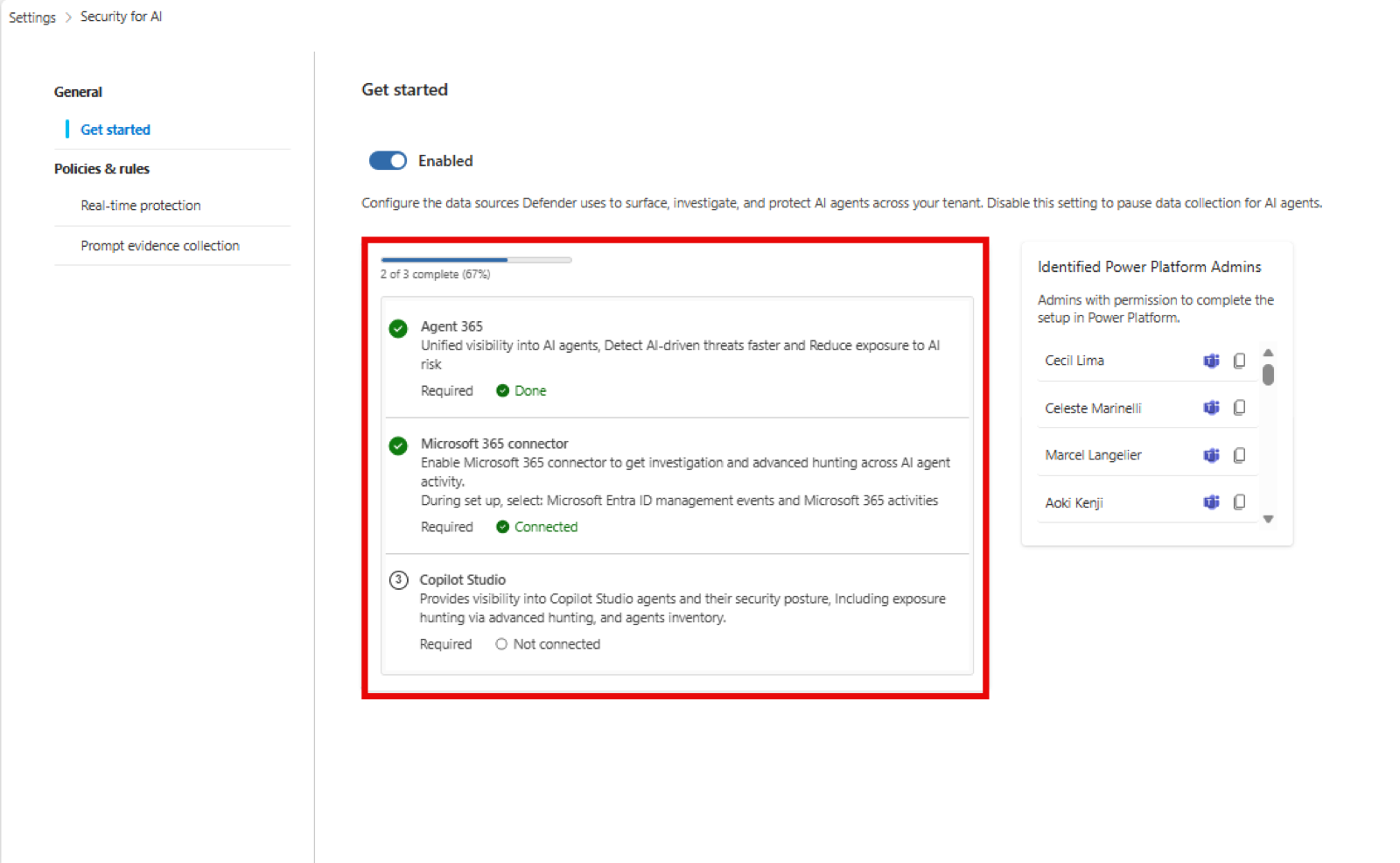Open Real-time protection settings

[x=141, y=206]
